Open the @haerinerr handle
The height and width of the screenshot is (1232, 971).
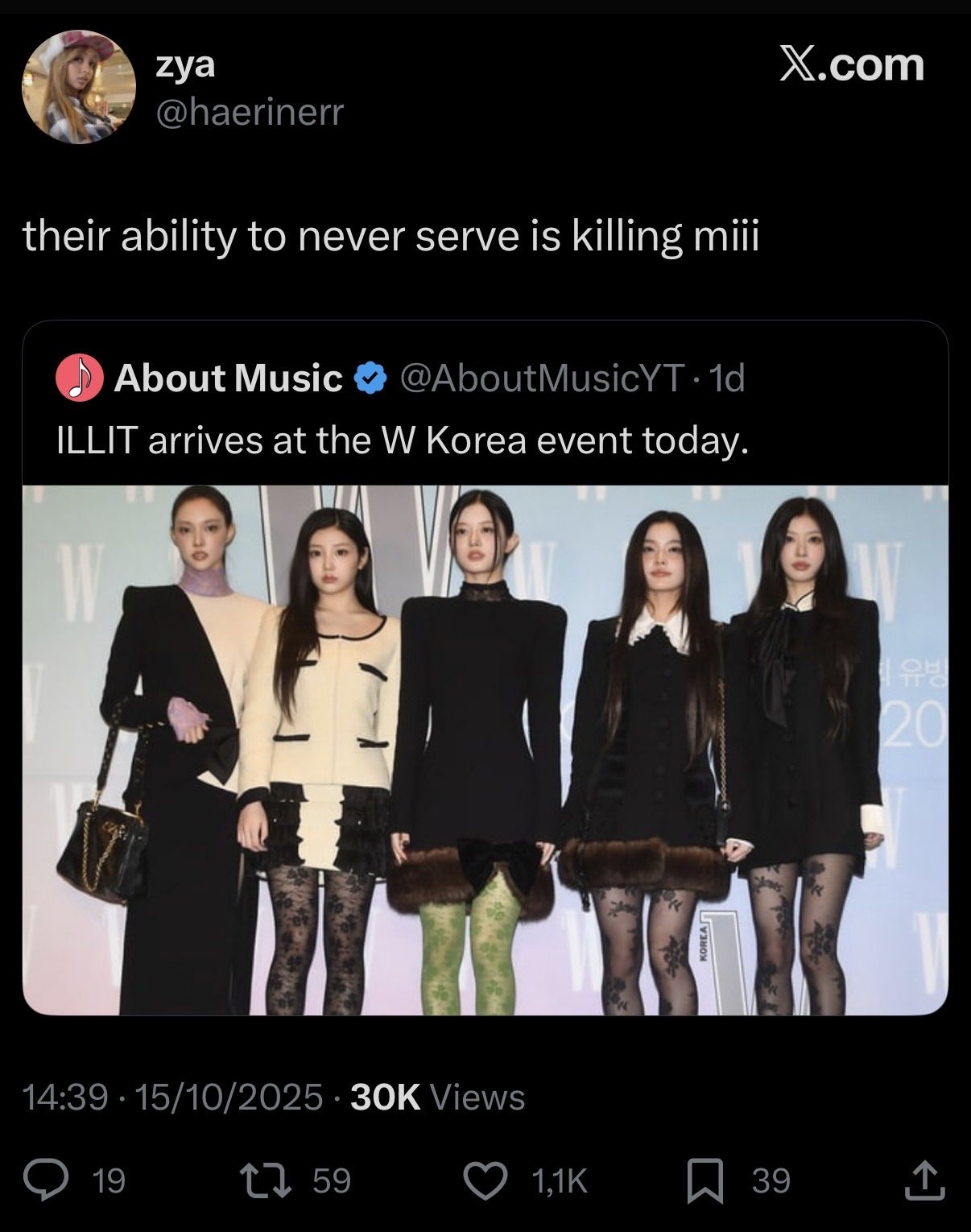point(250,112)
